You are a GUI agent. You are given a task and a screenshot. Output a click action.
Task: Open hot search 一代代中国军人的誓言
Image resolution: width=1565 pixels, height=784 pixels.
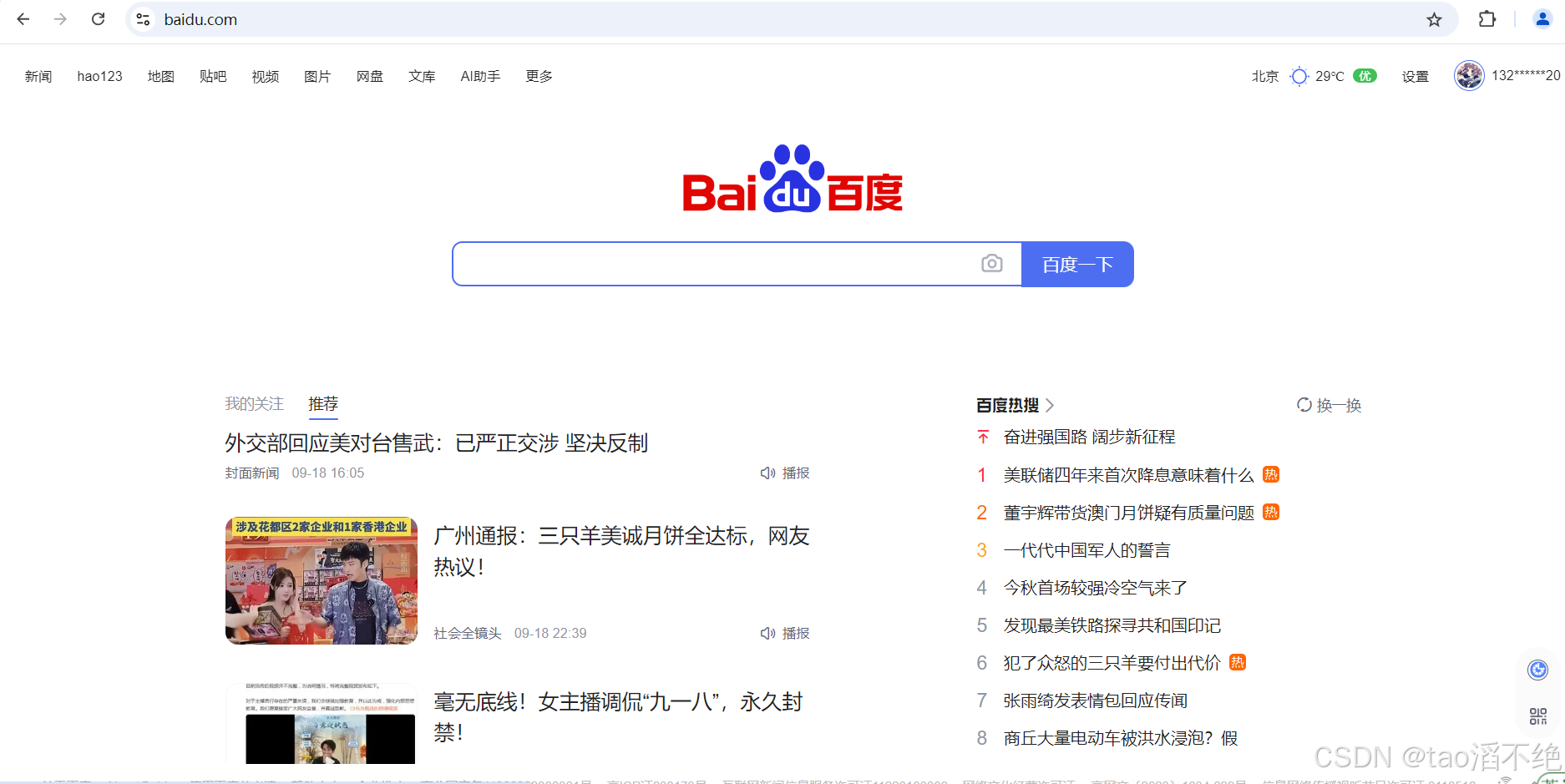coord(1086,549)
